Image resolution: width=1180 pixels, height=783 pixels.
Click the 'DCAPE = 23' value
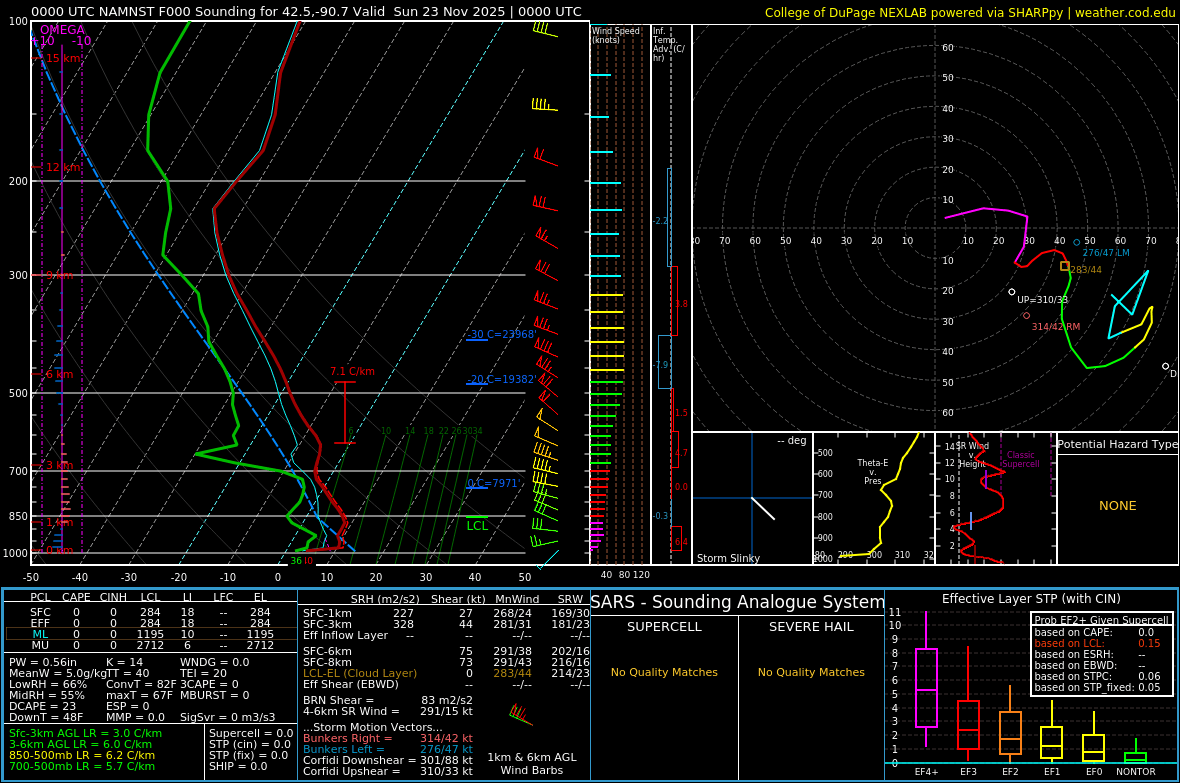click(x=42, y=706)
